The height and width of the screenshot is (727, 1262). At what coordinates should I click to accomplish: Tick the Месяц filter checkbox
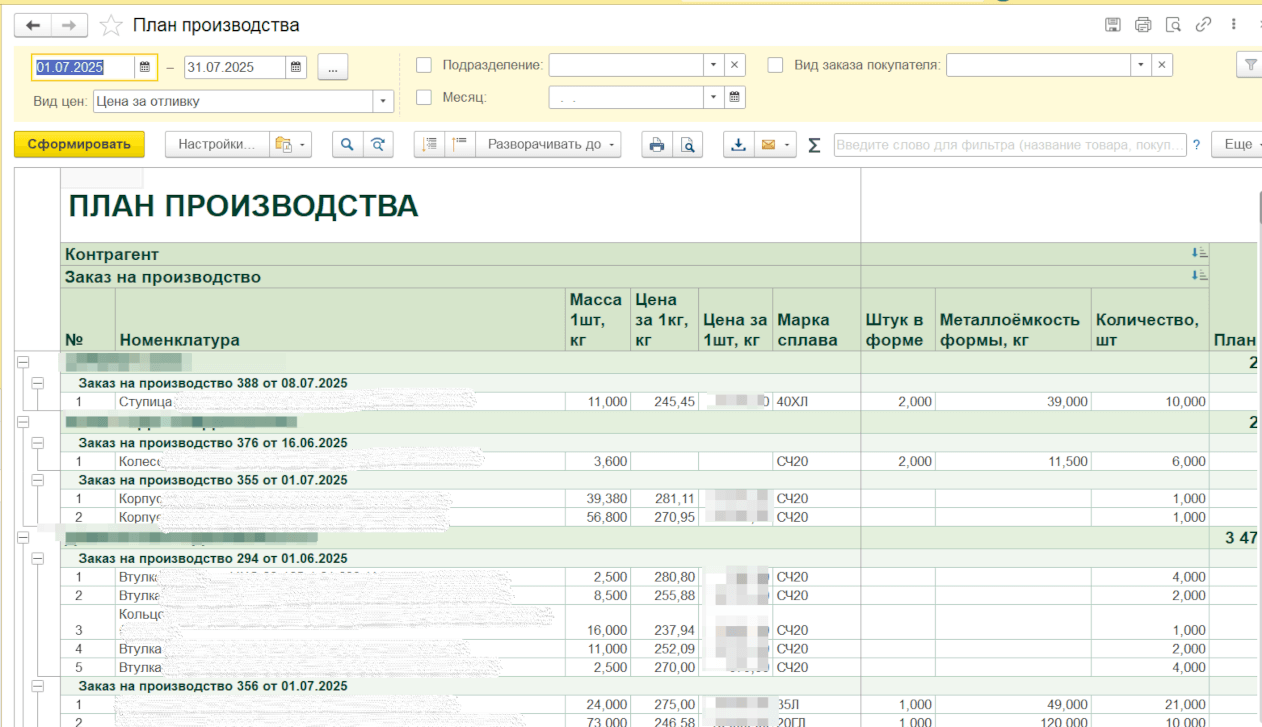click(424, 97)
